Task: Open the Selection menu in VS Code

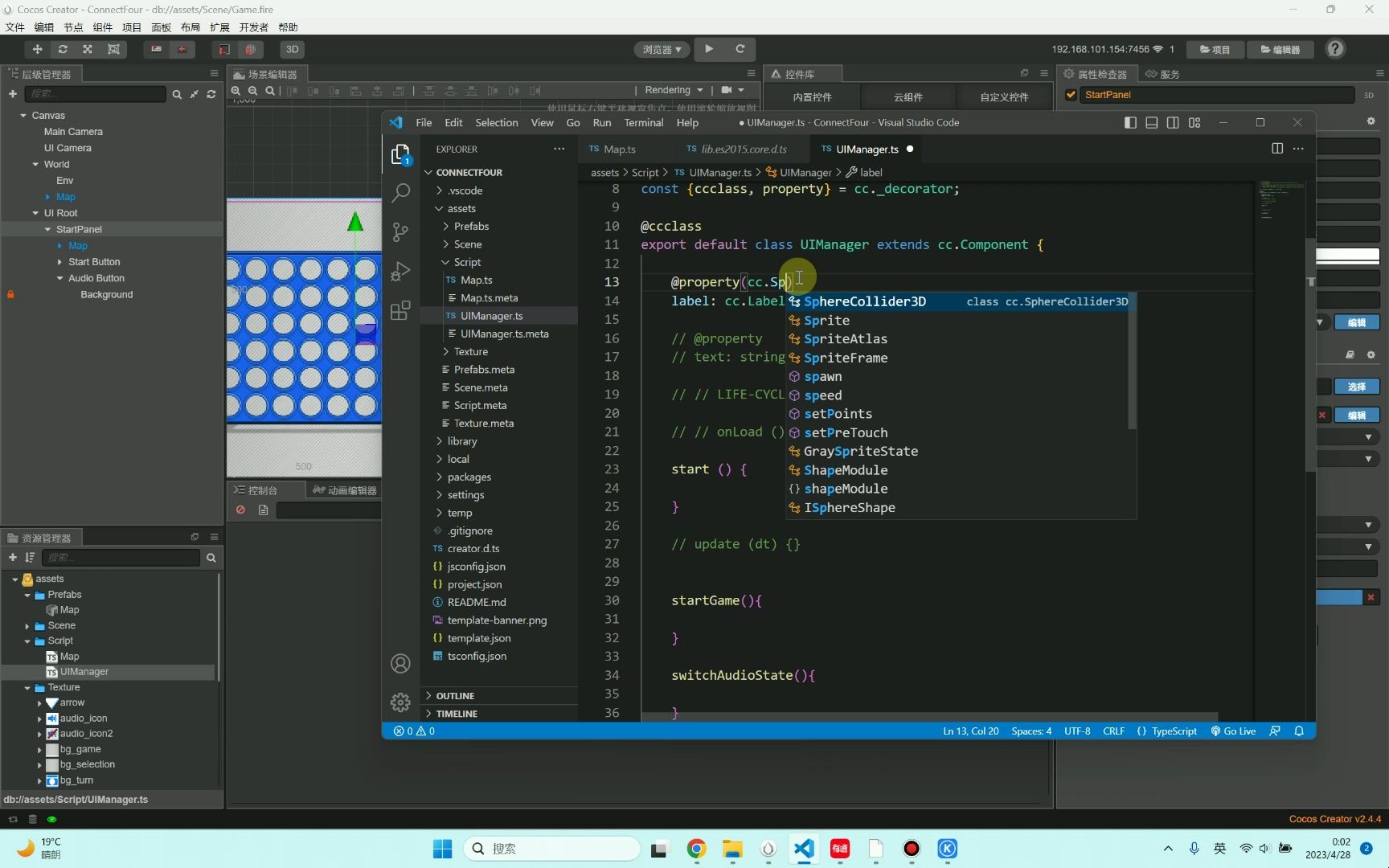Action: (x=496, y=123)
